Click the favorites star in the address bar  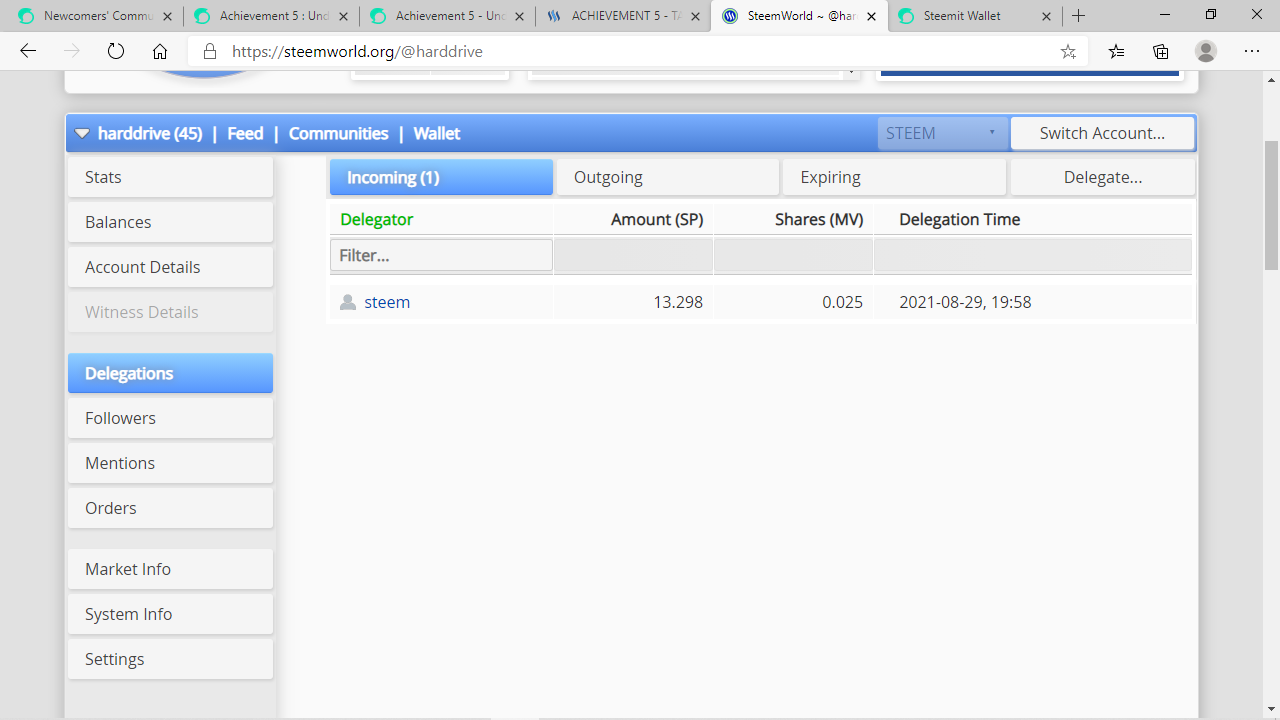[1068, 51]
